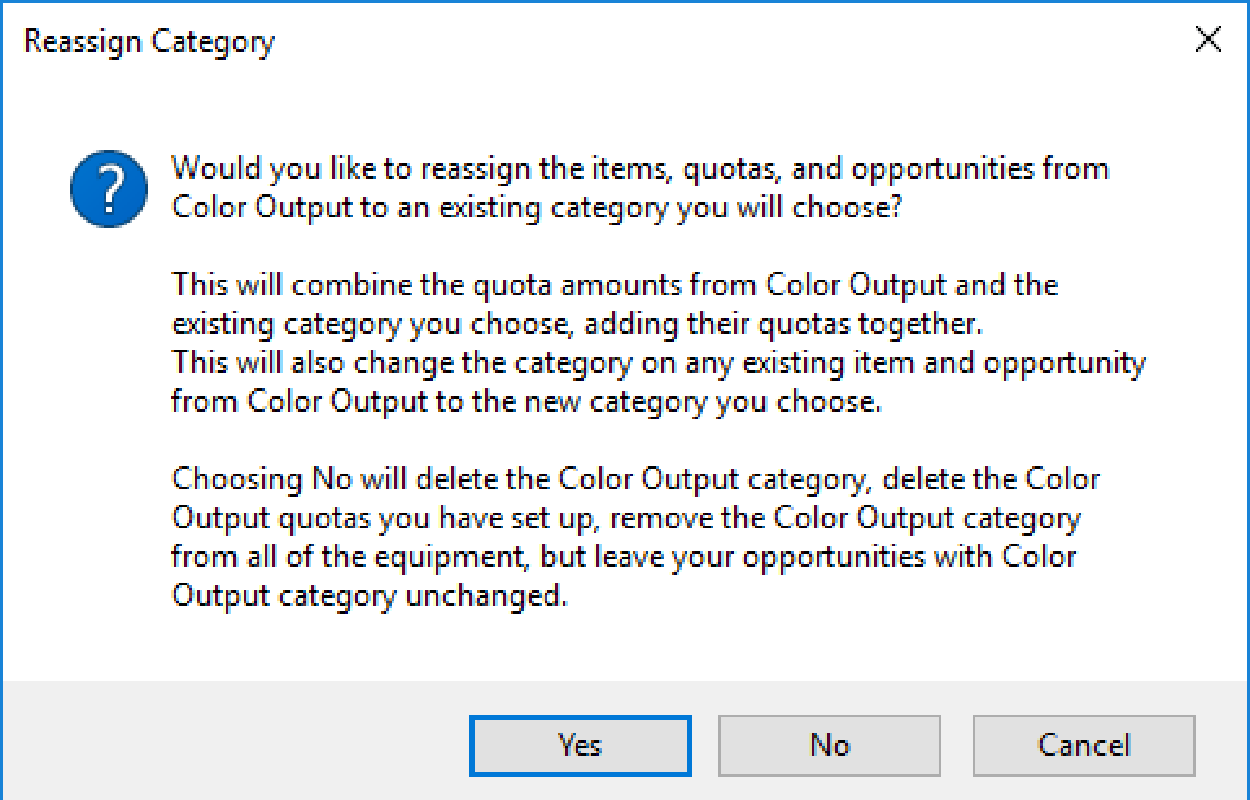Confirm reassignment with the Yes button

click(x=580, y=746)
